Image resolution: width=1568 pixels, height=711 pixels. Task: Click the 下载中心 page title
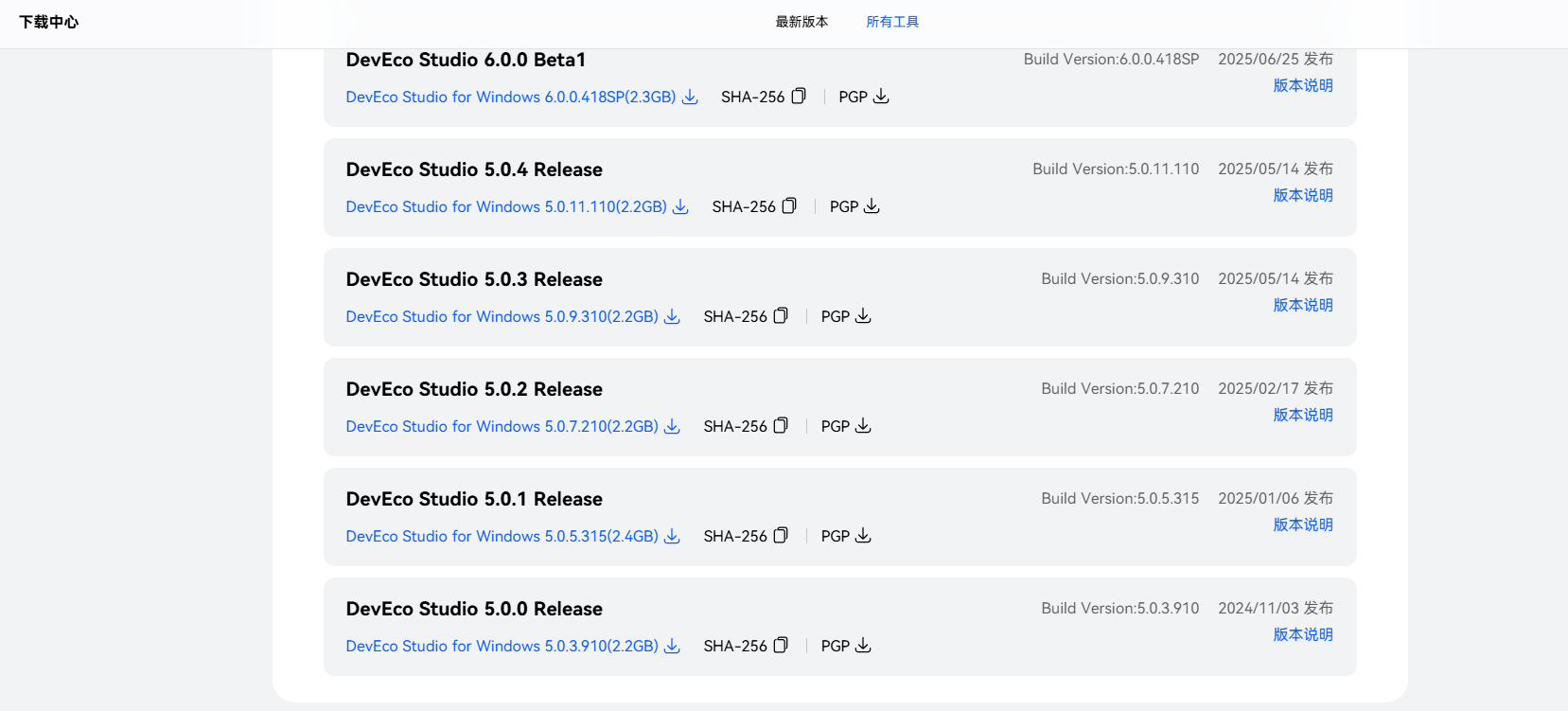click(x=49, y=22)
